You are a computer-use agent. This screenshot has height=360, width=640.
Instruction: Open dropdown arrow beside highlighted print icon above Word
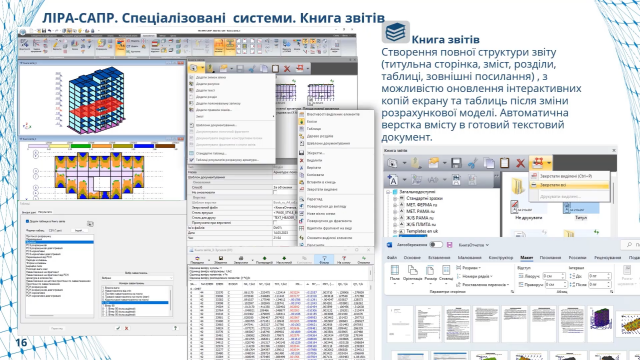coord(549,163)
